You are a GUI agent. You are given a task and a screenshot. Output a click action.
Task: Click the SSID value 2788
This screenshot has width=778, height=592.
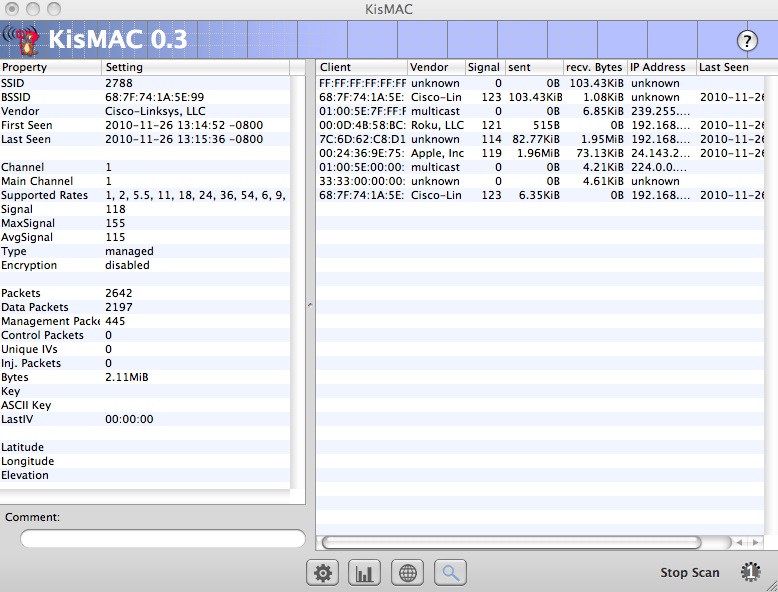[x=119, y=83]
